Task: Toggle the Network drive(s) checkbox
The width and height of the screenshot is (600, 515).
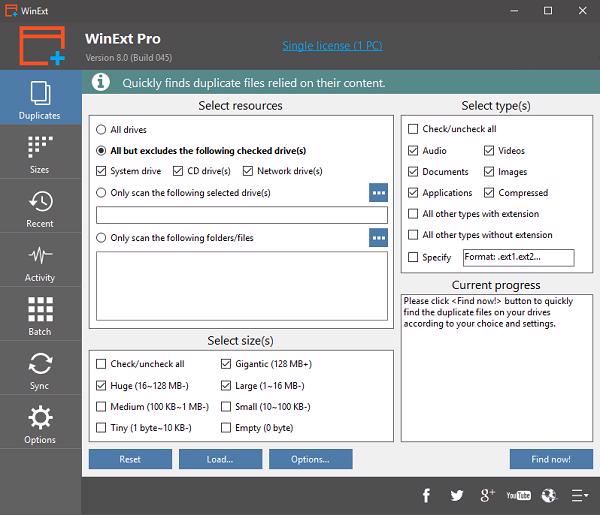Action: pyautogui.click(x=249, y=171)
